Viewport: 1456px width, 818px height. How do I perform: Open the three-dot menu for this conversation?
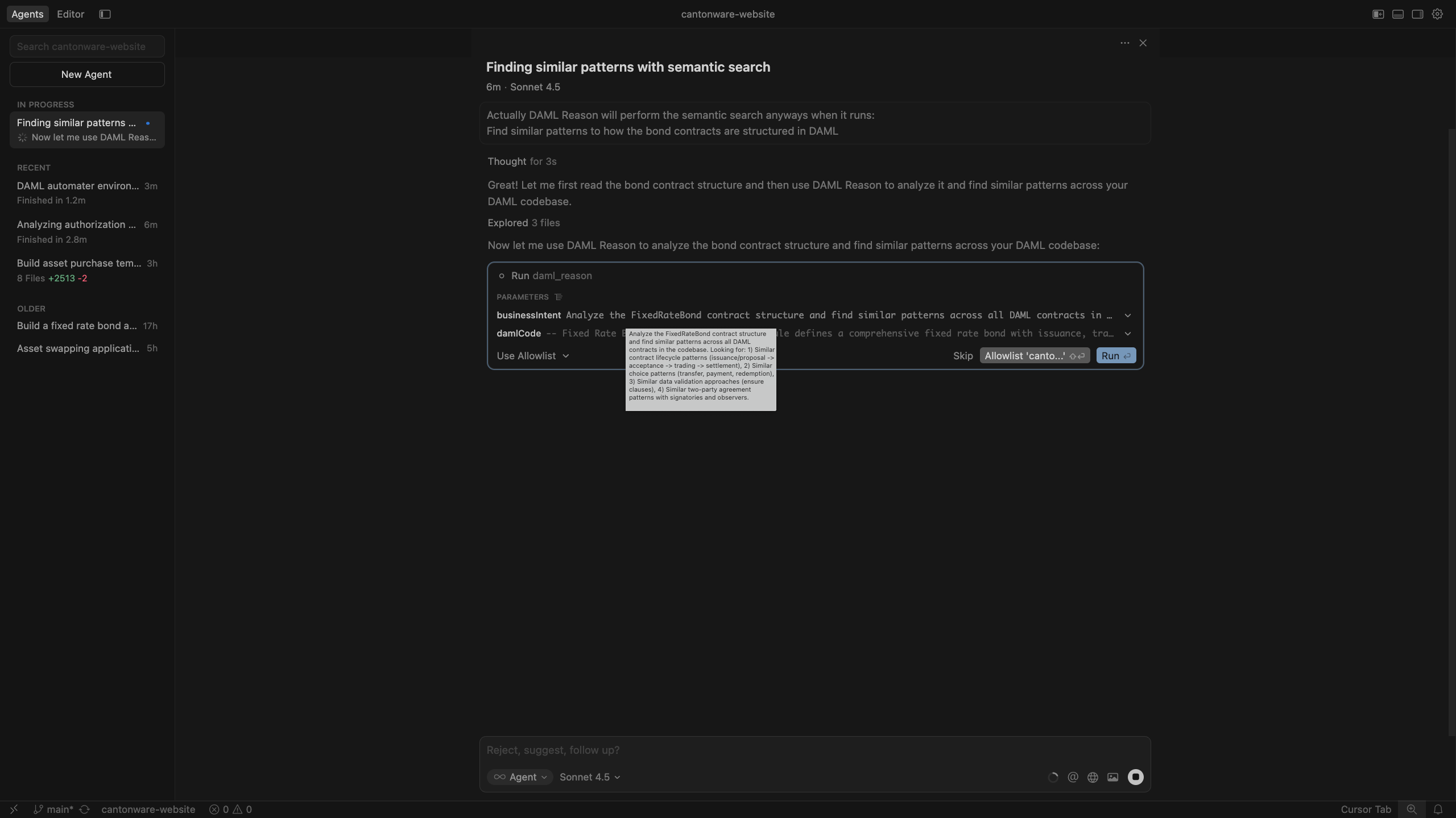tap(1124, 43)
